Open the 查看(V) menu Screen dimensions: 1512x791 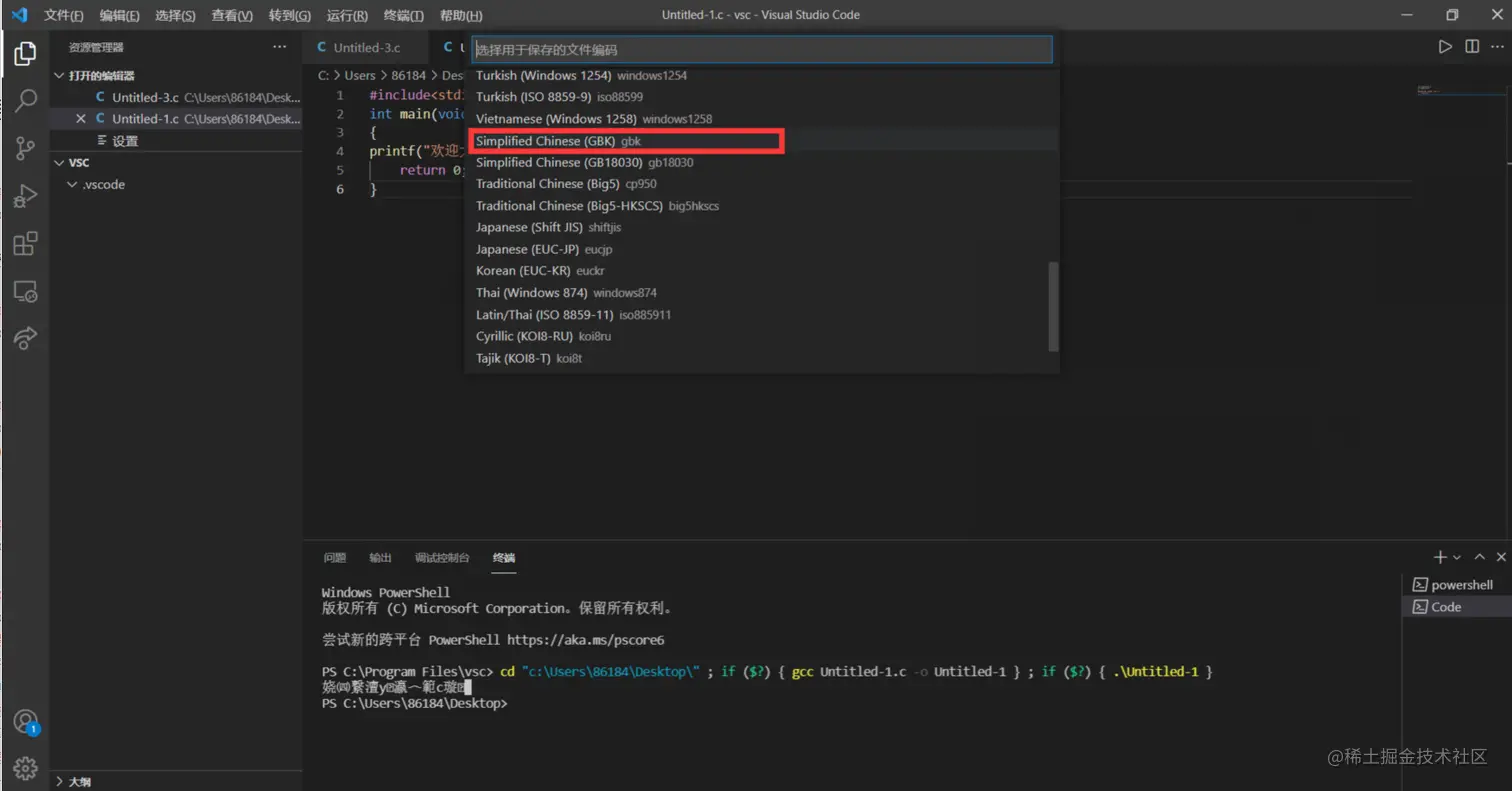(x=232, y=16)
